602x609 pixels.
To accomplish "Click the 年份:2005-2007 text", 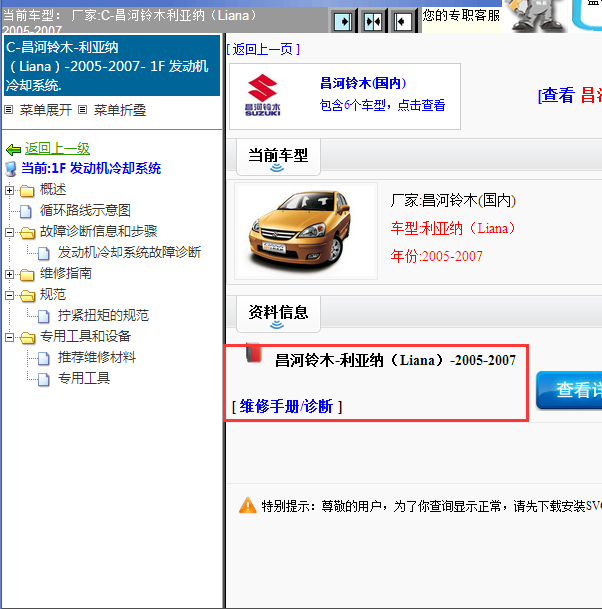I will click(x=437, y=256).
